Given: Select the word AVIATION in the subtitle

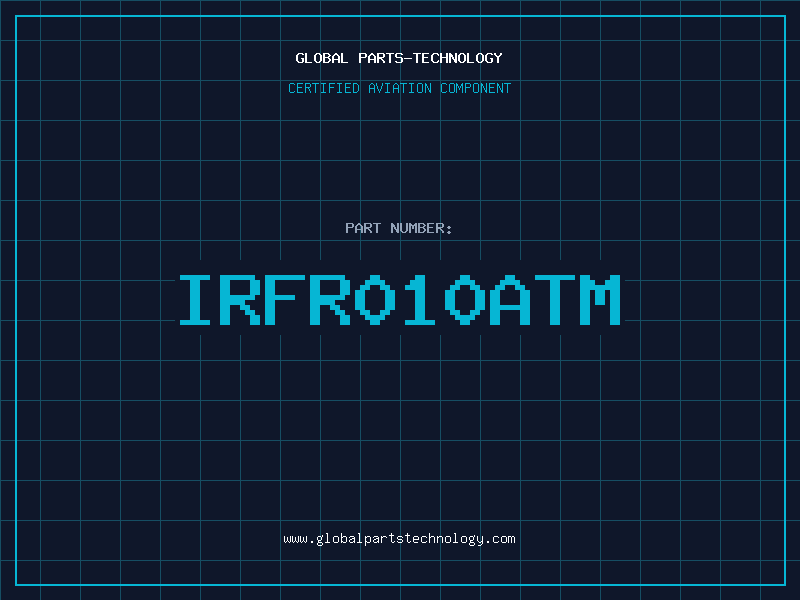Looking at the screenshot, I should click(400, 88).
